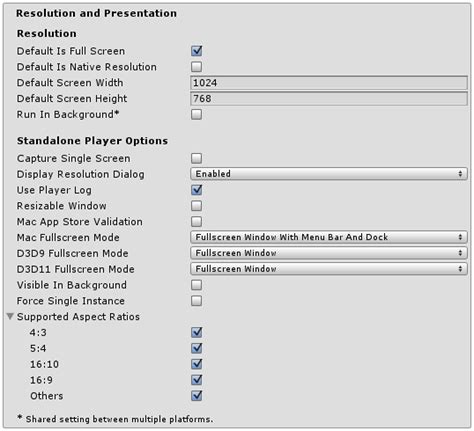Click the Default Screen Height field
This screenshot has width=474, height=431.
tap(329, 99)
